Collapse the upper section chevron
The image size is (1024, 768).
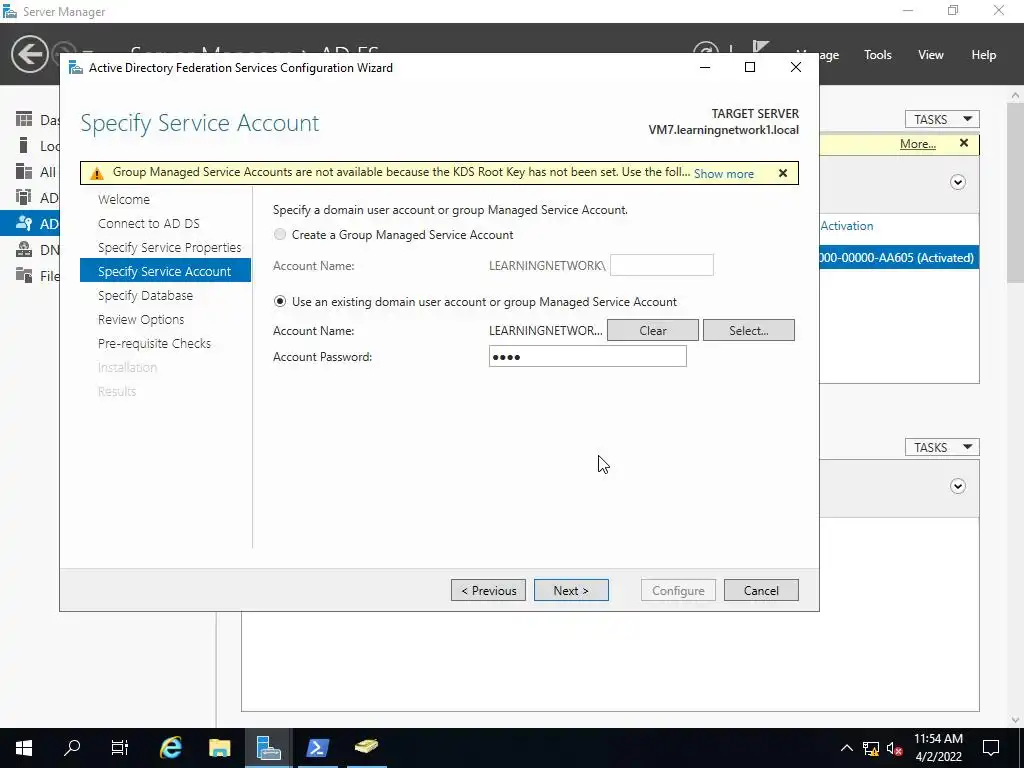[957, 182]
